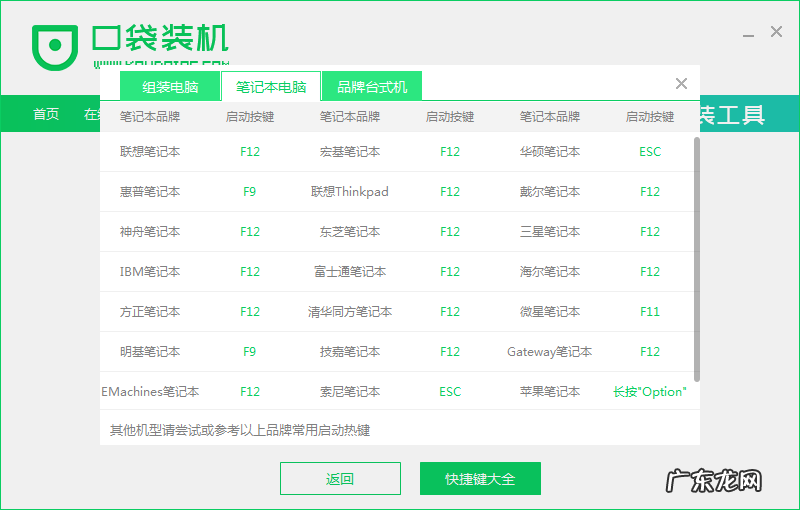The height and width of the screenshot is (510, 800).
Task: Click F11 key for 微星笔记本
Action: (x=650, y=311)
